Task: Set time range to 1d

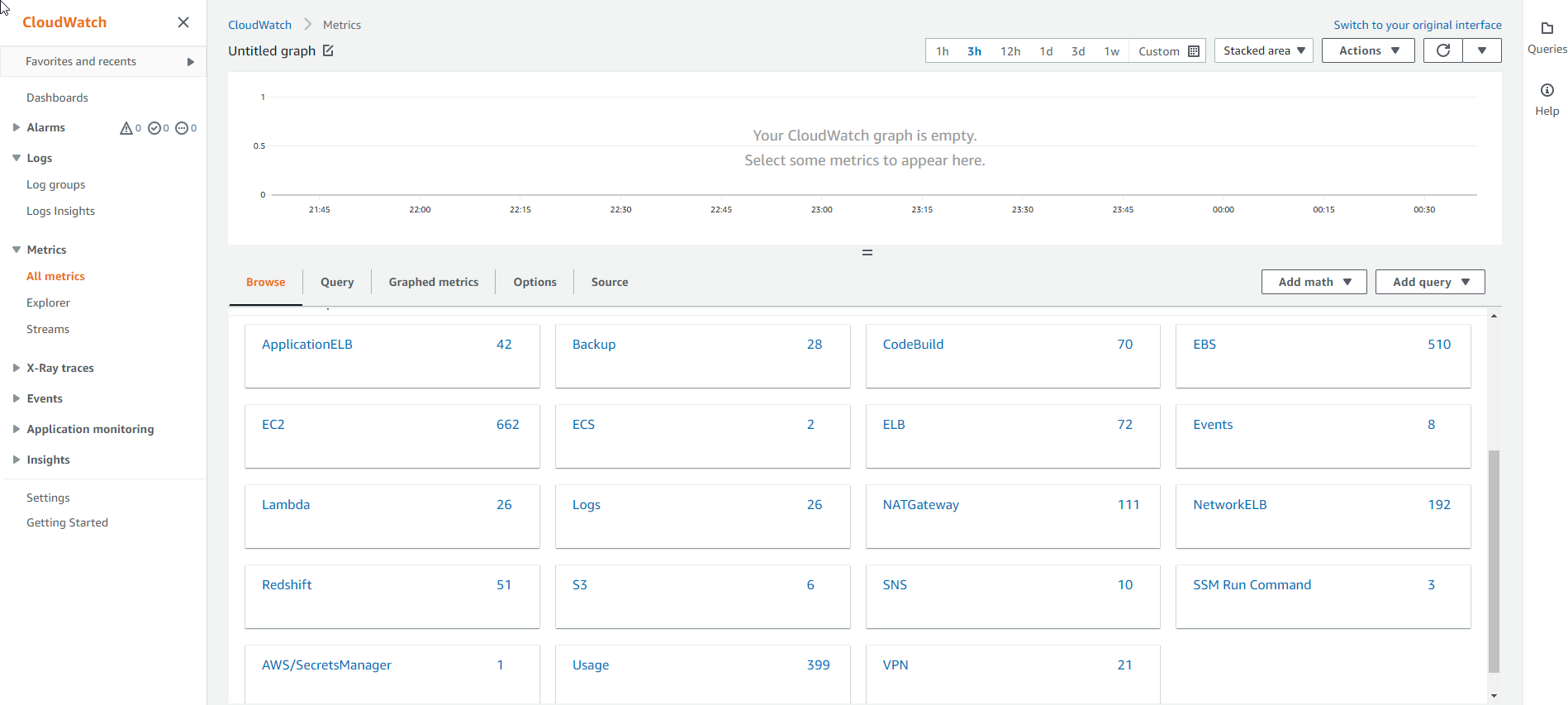Action: [1046, 51]
